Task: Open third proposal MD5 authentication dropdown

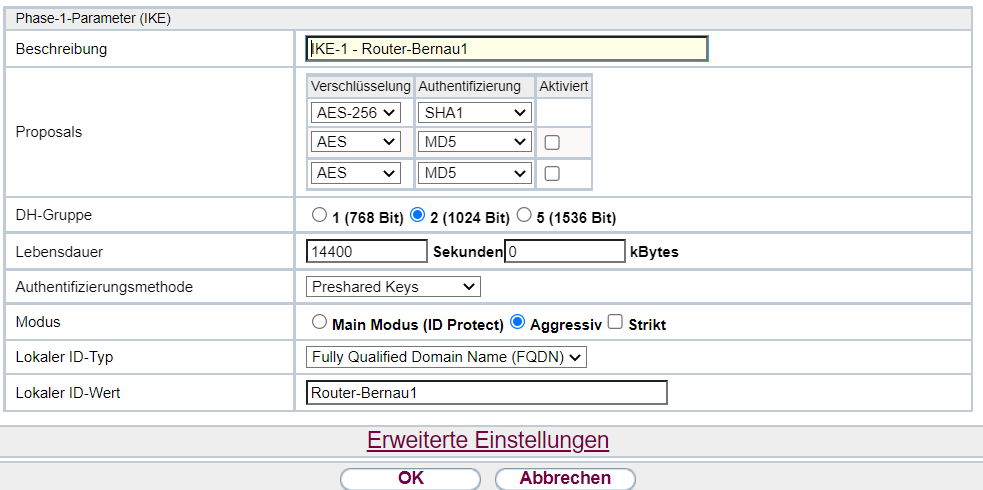Action: tap(475, 173)
